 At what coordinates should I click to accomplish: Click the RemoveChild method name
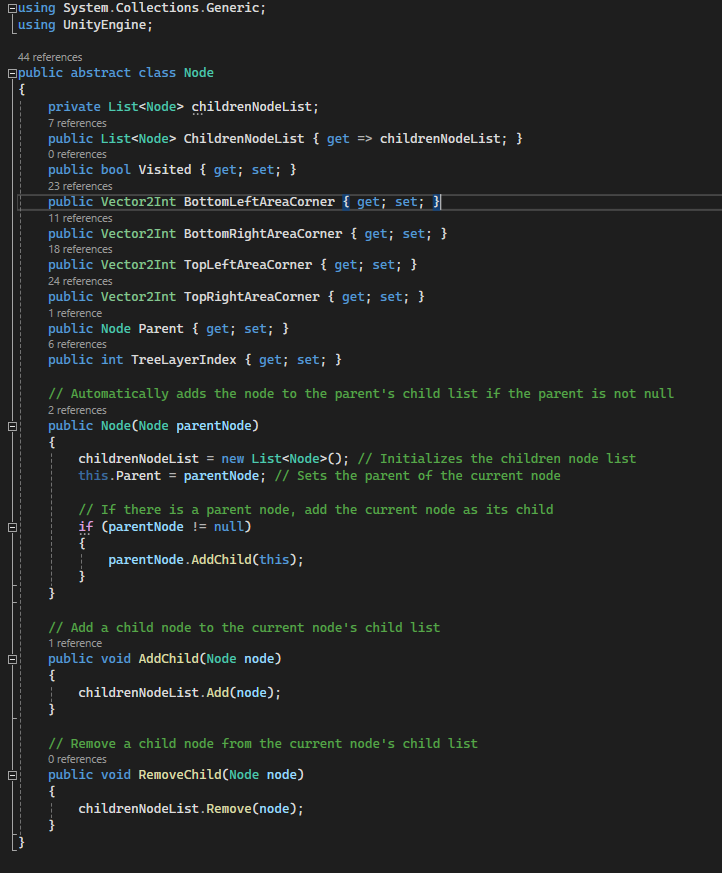click(x=180, y=775)
